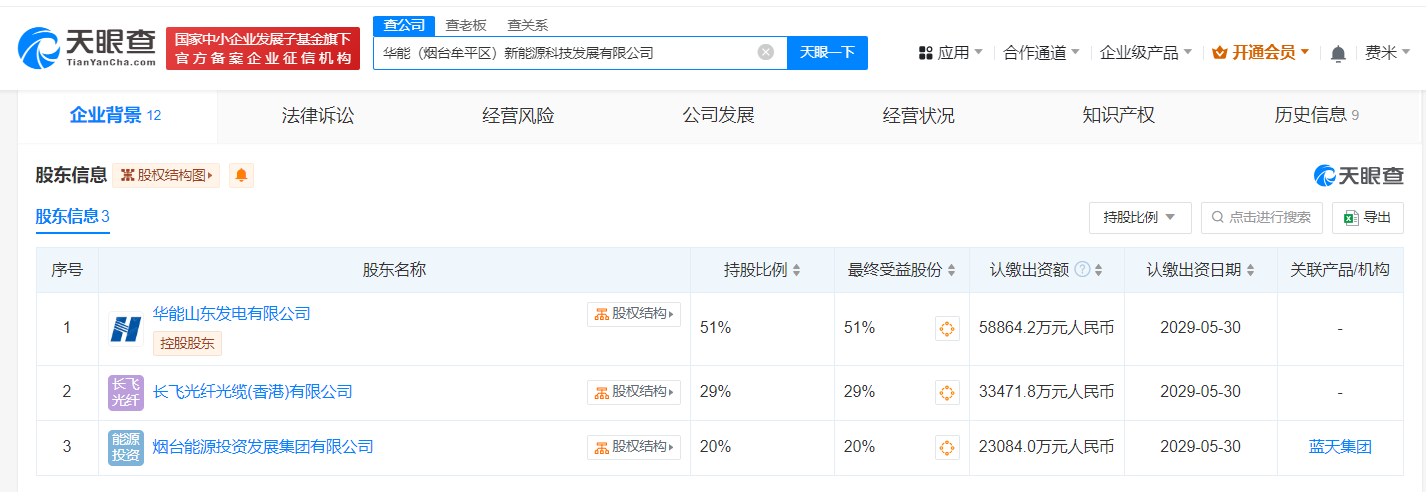Clear the search box with X icon

point(765,52)
